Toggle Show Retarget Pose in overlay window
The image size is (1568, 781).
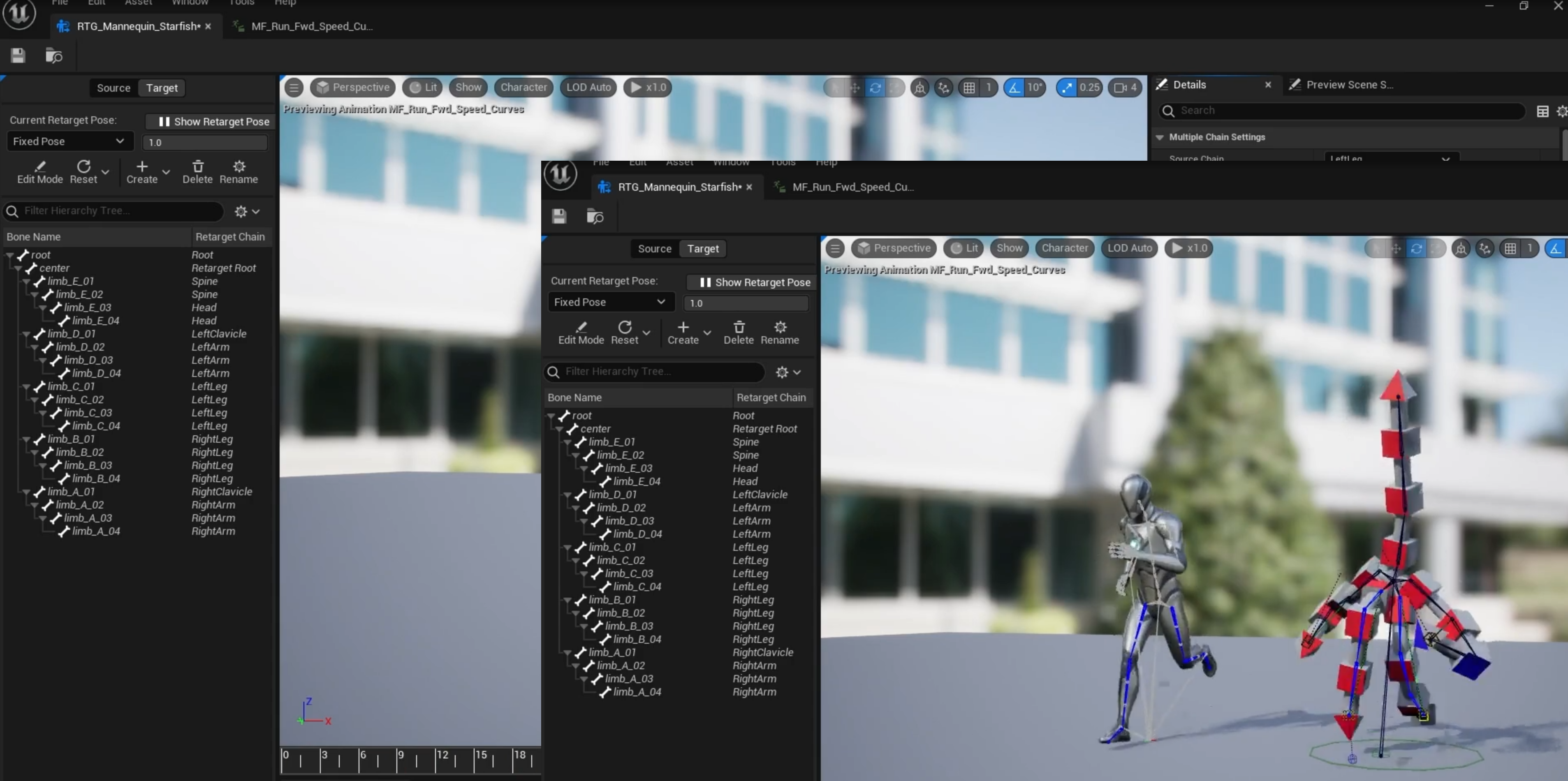click(x=754, y=282)
